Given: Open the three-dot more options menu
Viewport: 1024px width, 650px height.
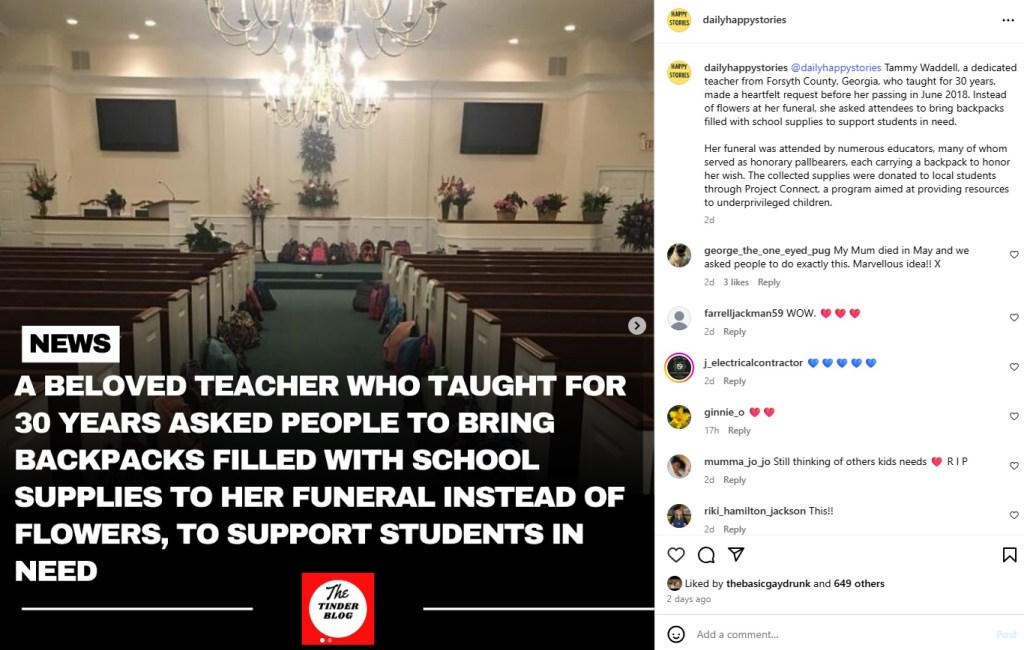Looking at the screenshot, I should click(1008, 20).
